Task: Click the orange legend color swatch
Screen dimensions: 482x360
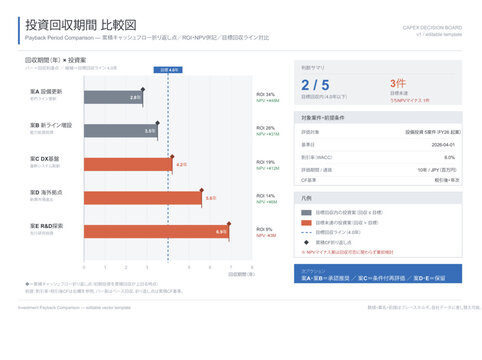Action: (x=306, y=222)
